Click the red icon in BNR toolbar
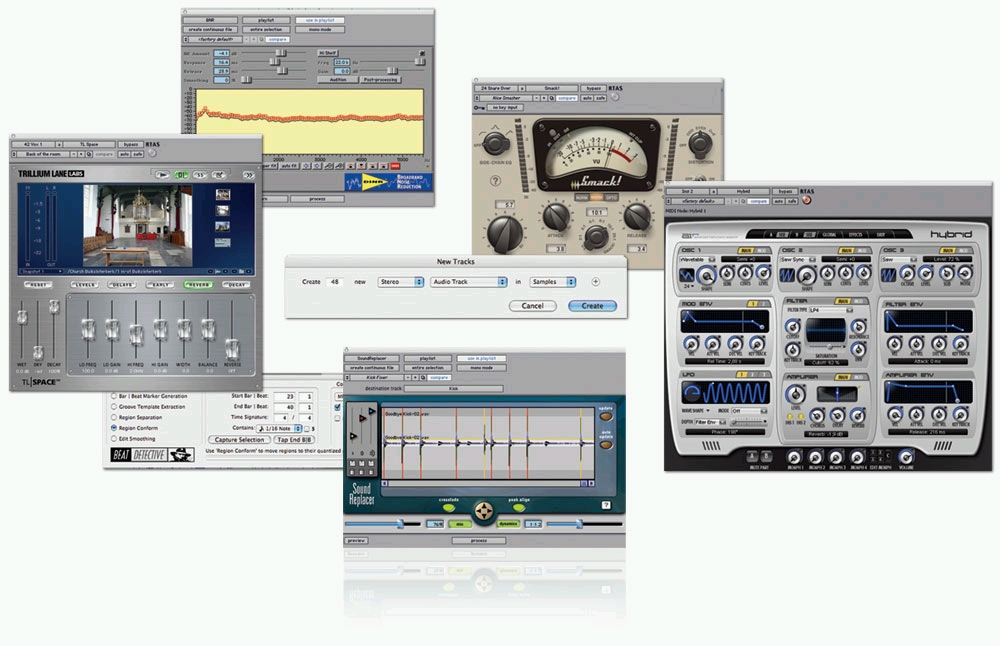The image size is (1000, 646). tap(395, 166)
